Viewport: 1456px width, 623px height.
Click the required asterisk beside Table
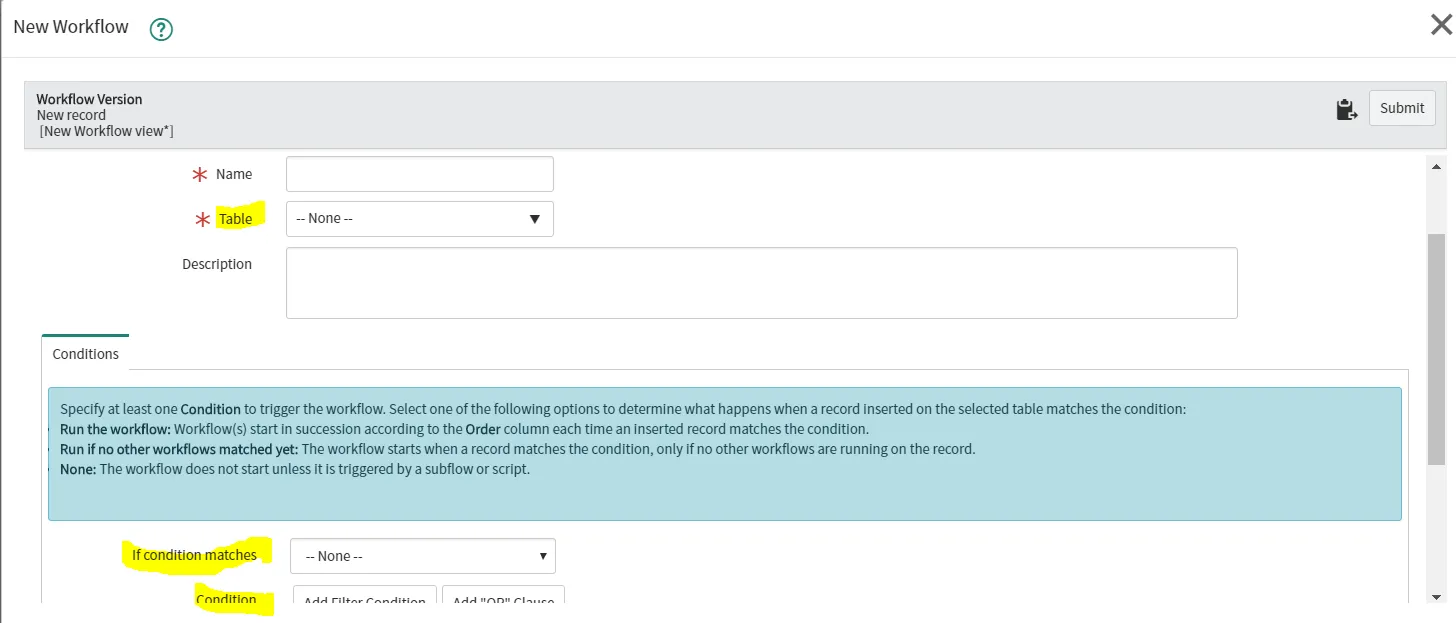202,220
